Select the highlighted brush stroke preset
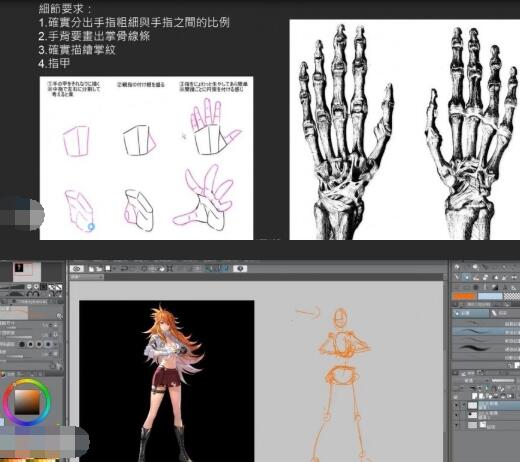This screenshot has height=462, width=520. (x=485, y=331)
